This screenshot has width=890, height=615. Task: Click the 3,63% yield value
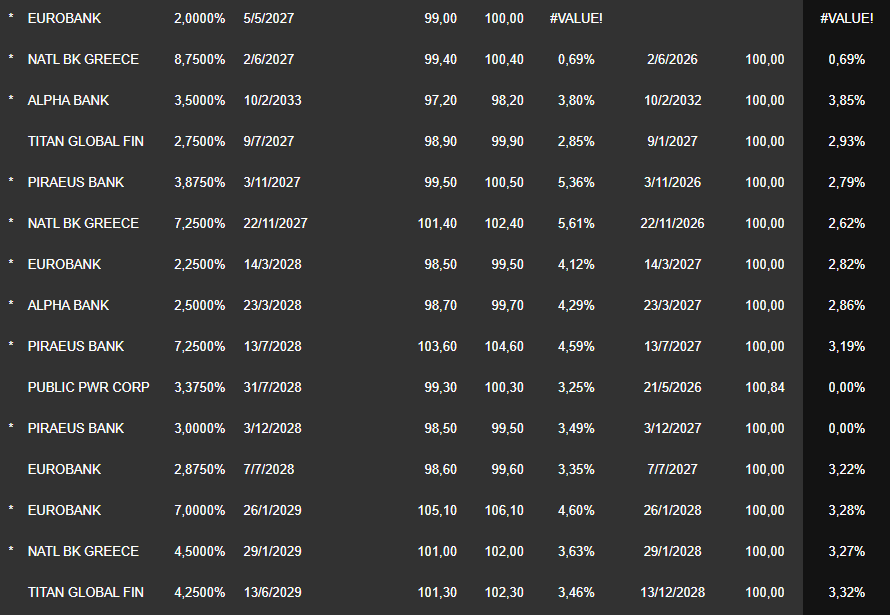pyautogui.click(x=576, y=551)
